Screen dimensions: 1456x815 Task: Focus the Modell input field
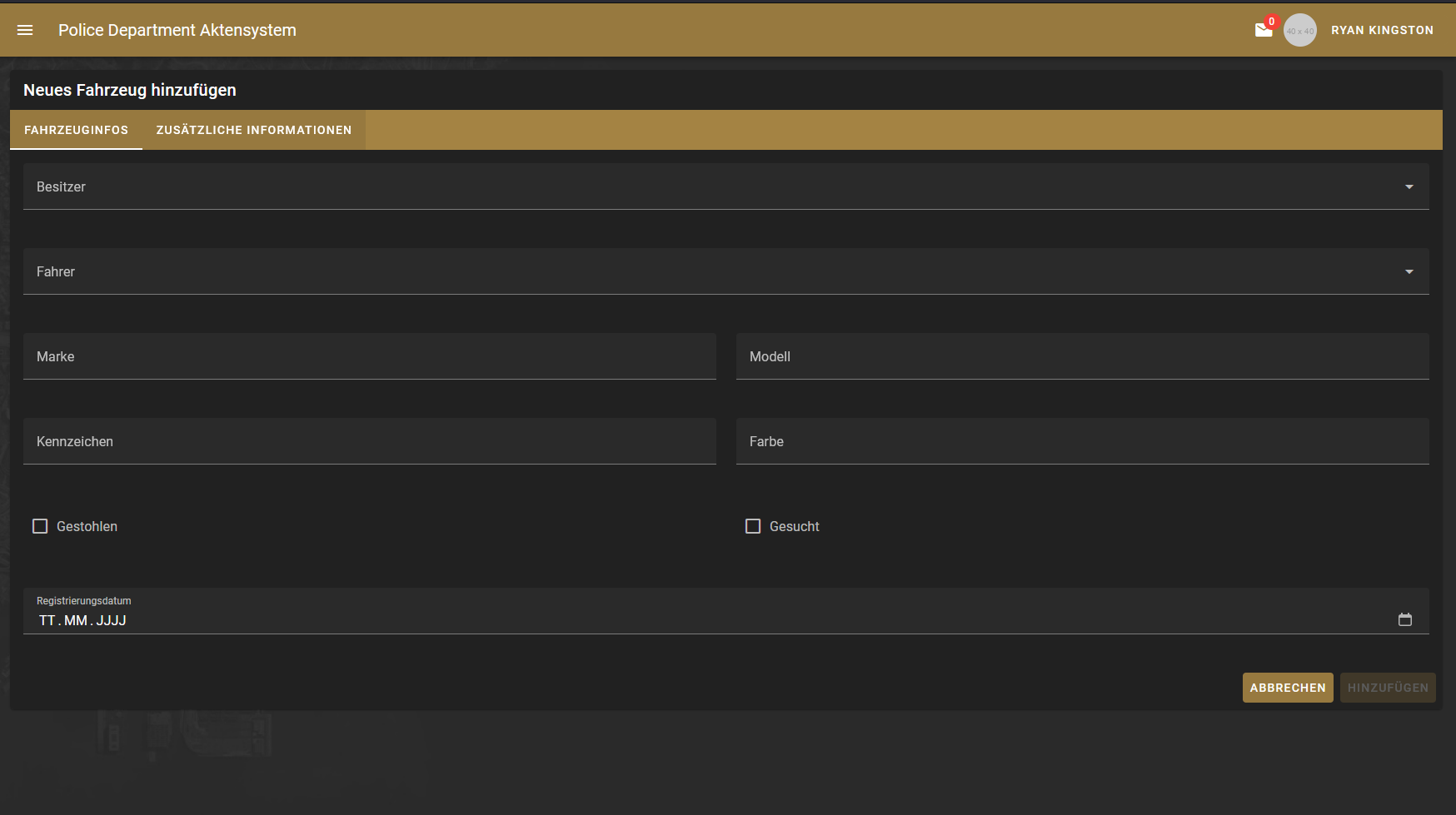pyautogui.click(x=1083, y=356)
